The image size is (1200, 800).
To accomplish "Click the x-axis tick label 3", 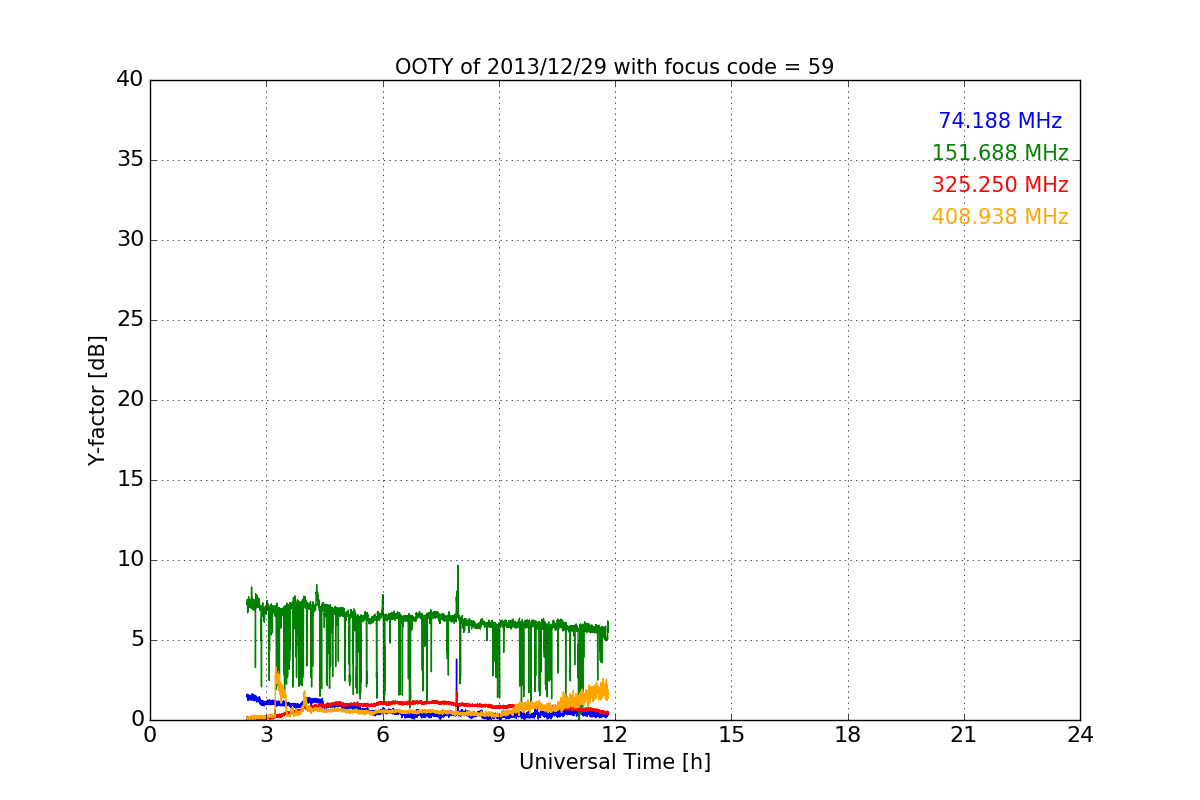I will click(266, 735).
